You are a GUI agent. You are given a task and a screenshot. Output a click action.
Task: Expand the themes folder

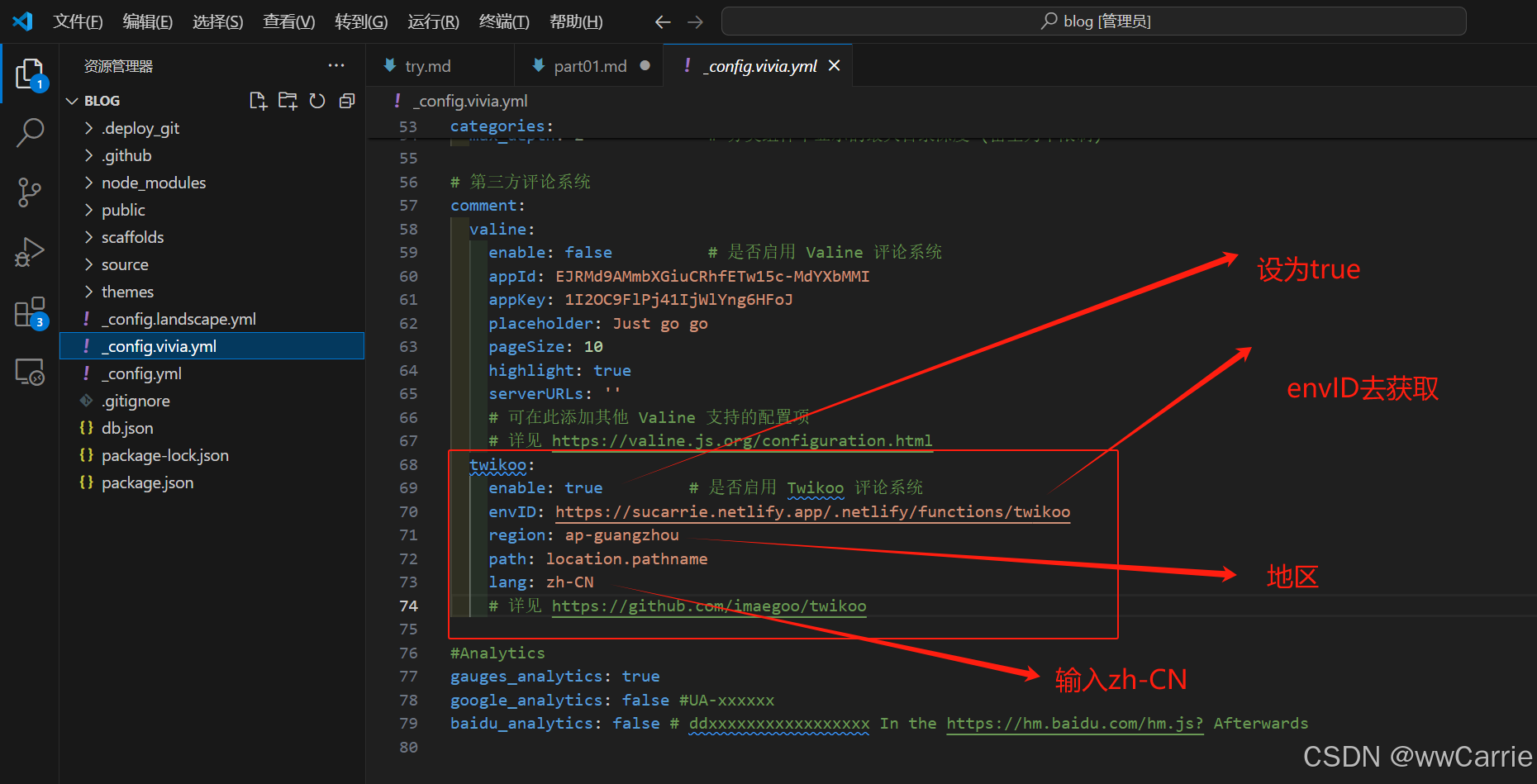pos(212,292)
